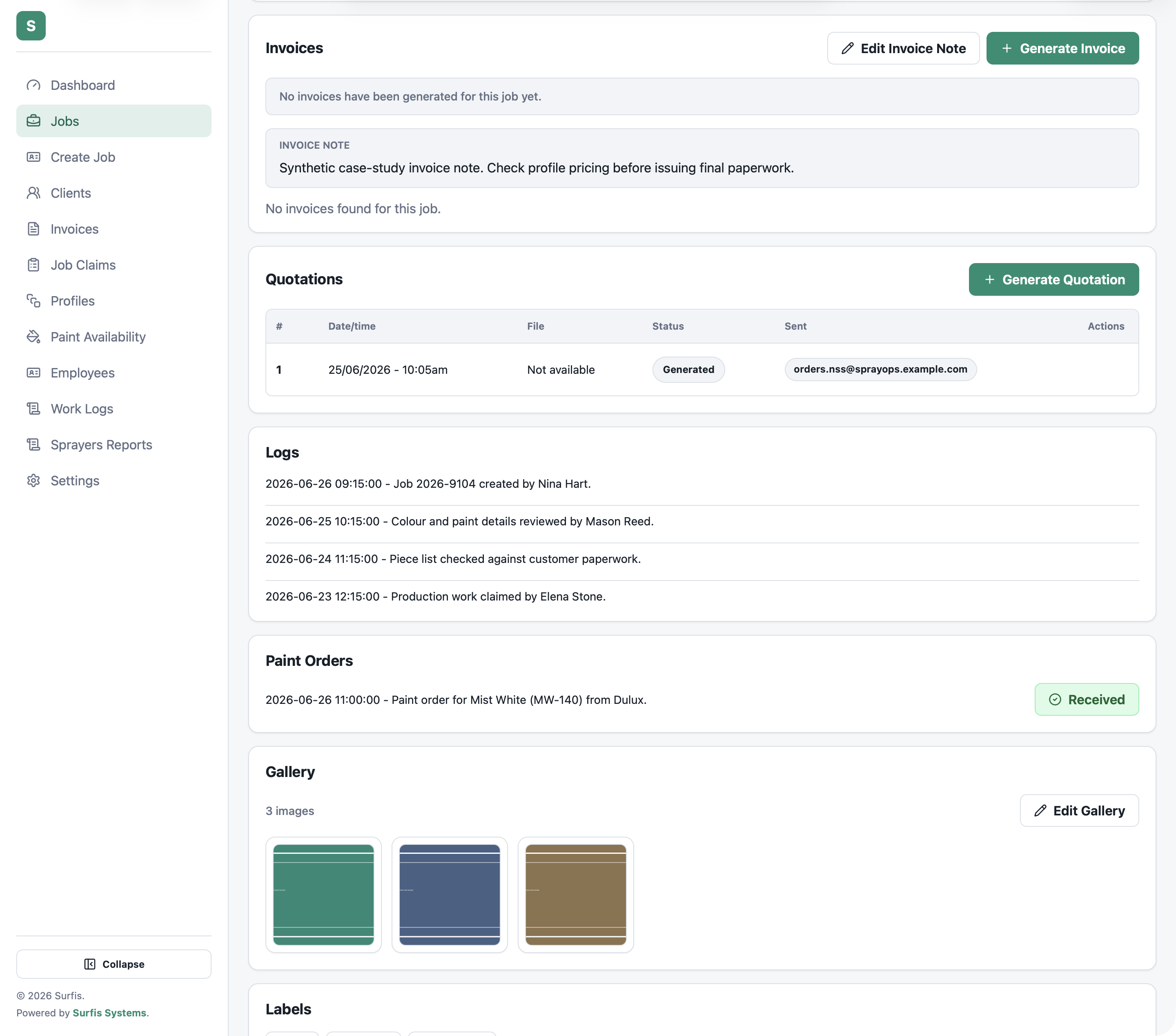
Task: Navigate to Clients
Action: pos(114,193)
